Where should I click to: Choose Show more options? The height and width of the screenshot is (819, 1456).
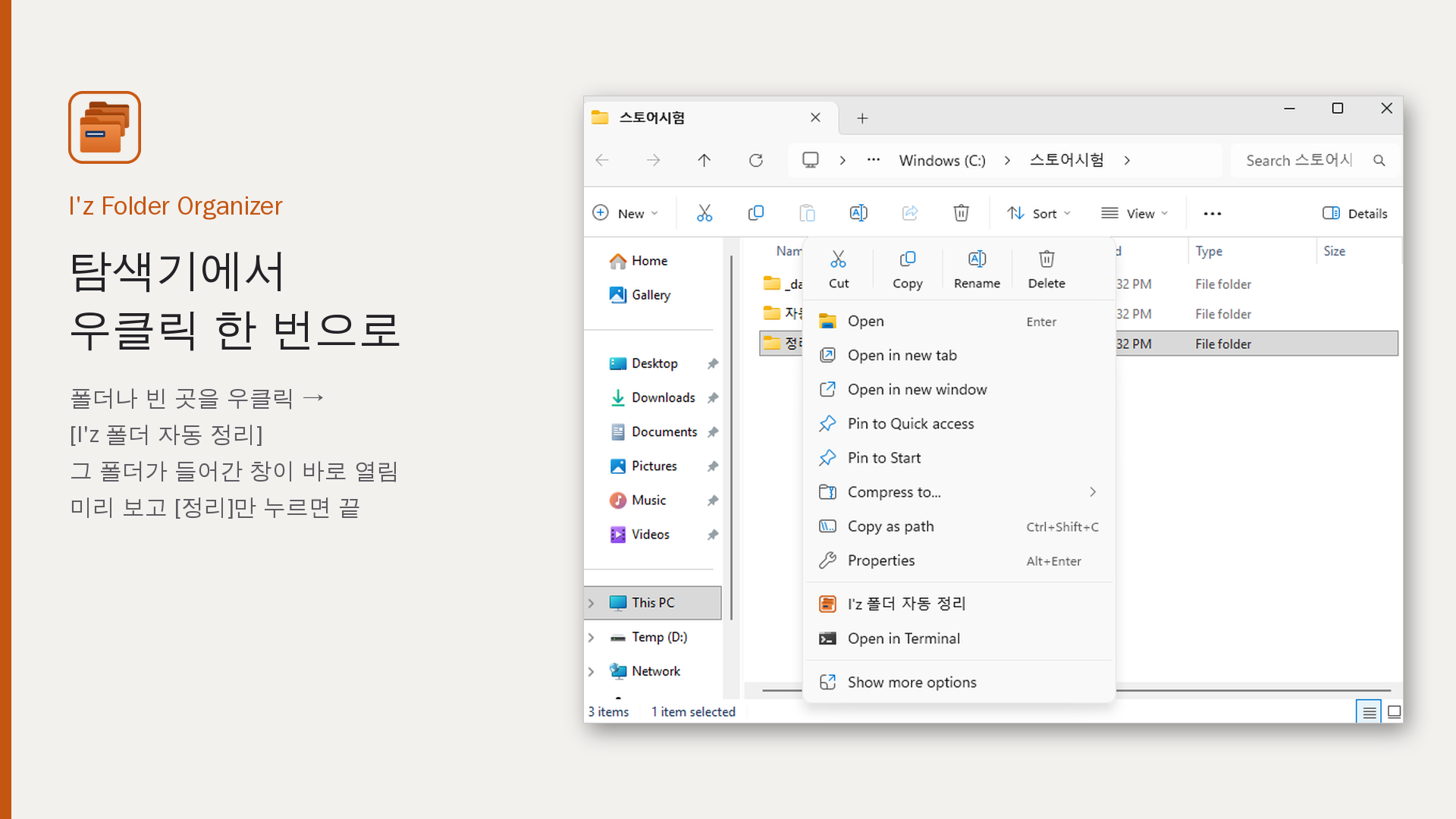pos(959,682)
